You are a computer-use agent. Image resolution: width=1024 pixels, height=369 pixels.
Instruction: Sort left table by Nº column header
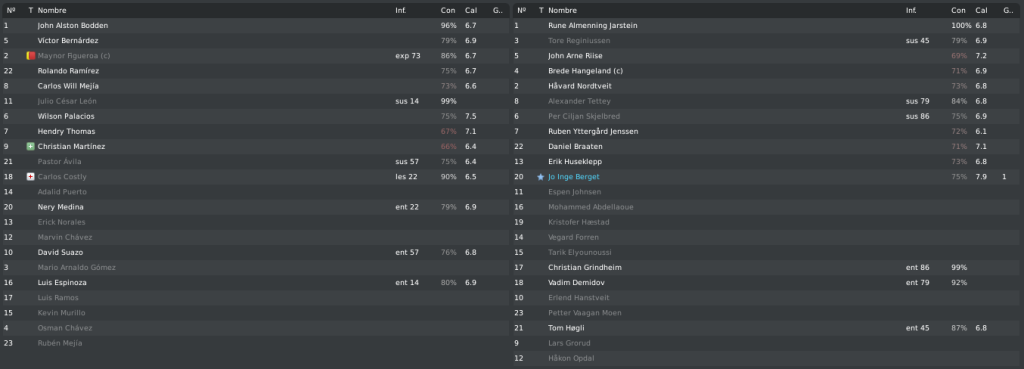click(x=10, y=10)
